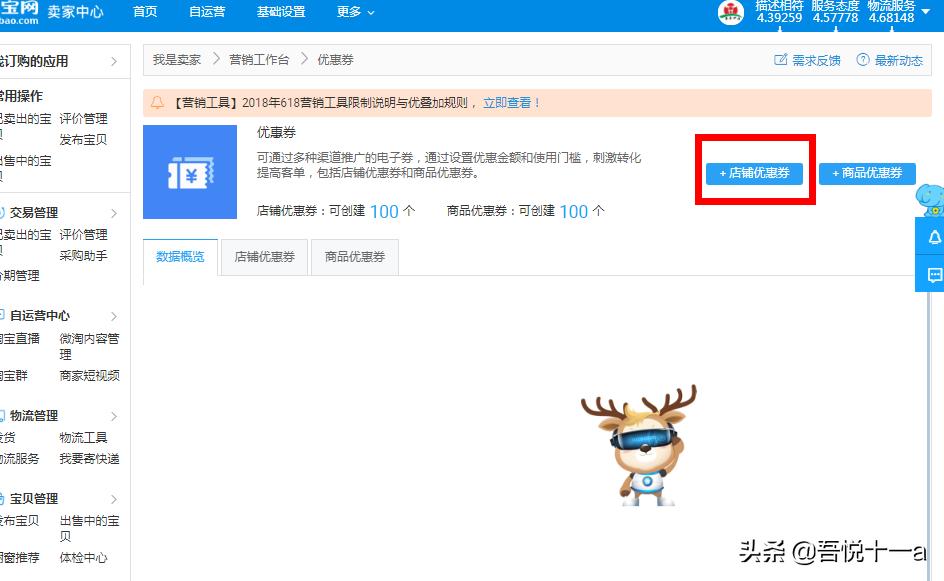
Task: Expand 宝贝管理 sidebar section arrow
Action: [x=114, y=499]
